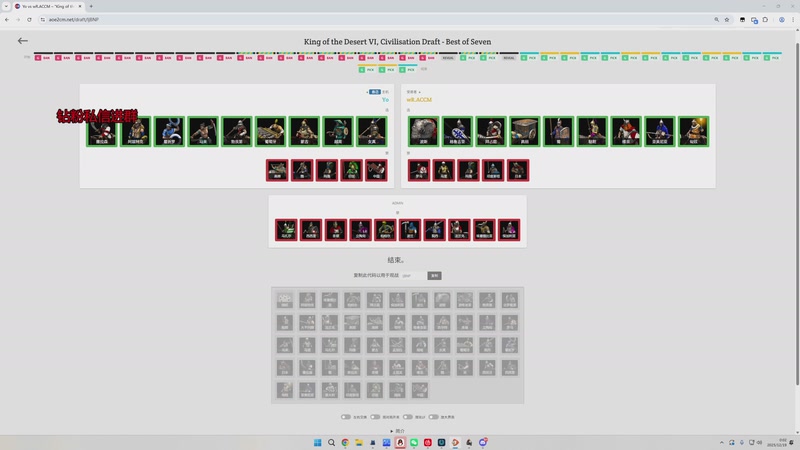Click the first BAN step in draft timeline
The image size is (800, 450).
tap(43, 58)
